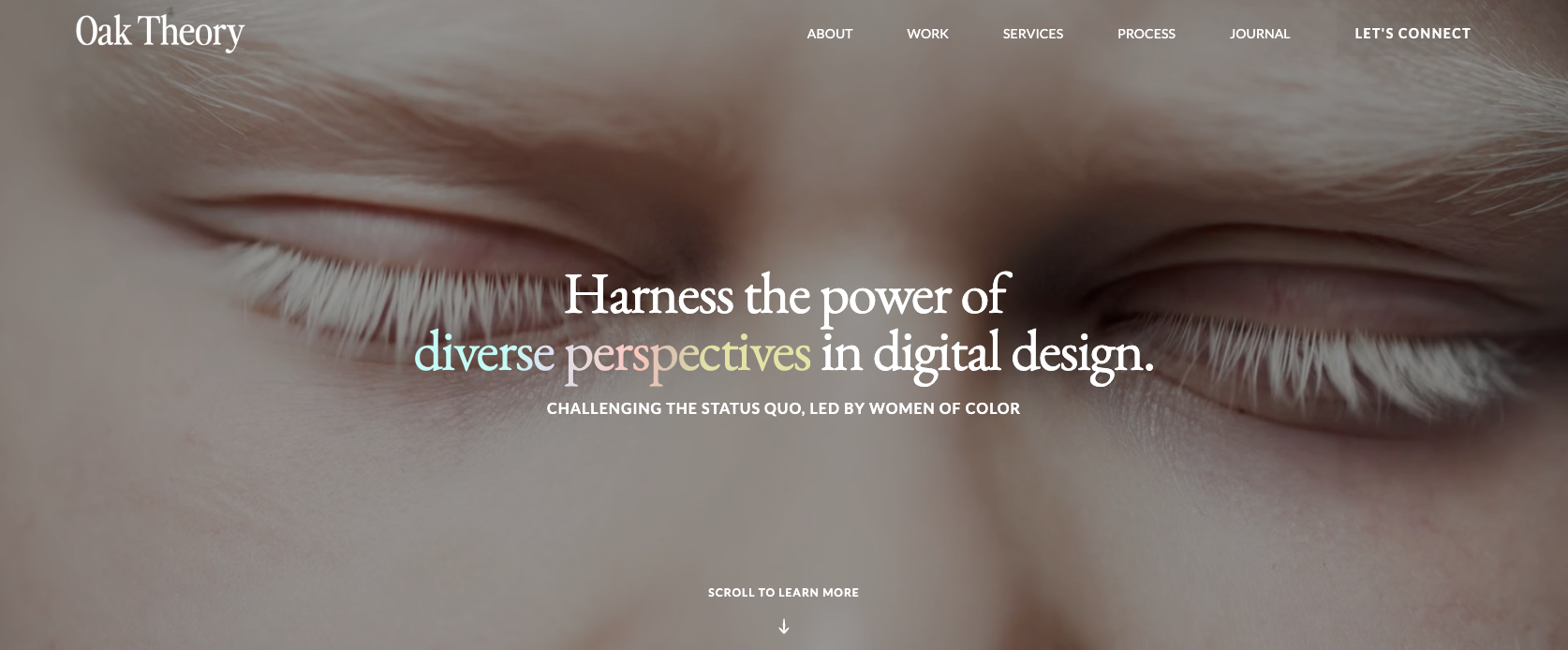The height and width of the screenshot is (650, 1568).
Task: Open the Journal link
Action: [1260, 34]
